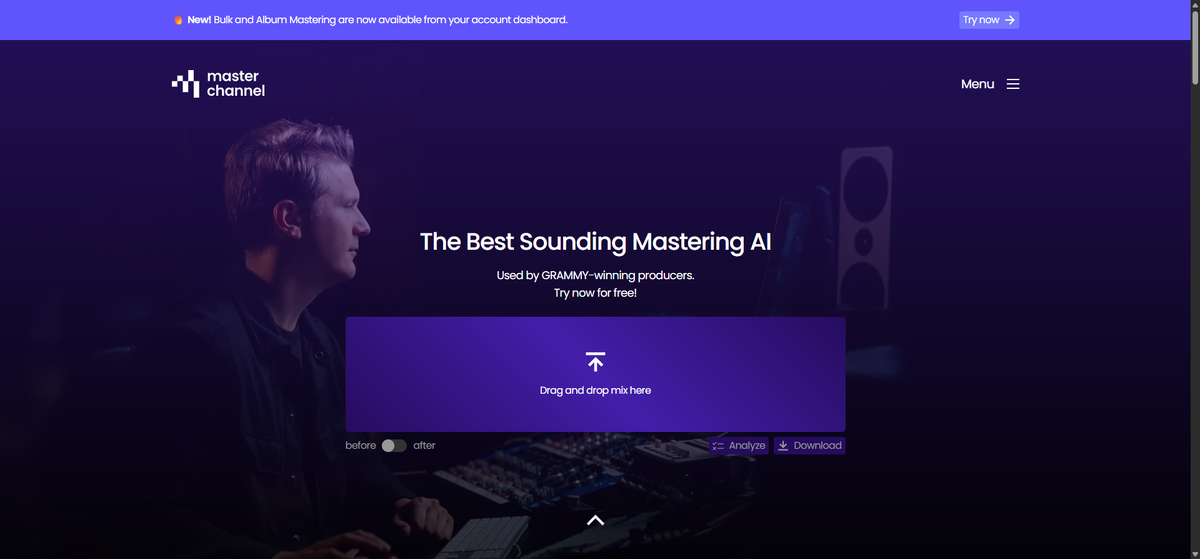Click the scrollbar down arrow
This screenshot has height=559, width=1200.
click(x=1193, y=552)
